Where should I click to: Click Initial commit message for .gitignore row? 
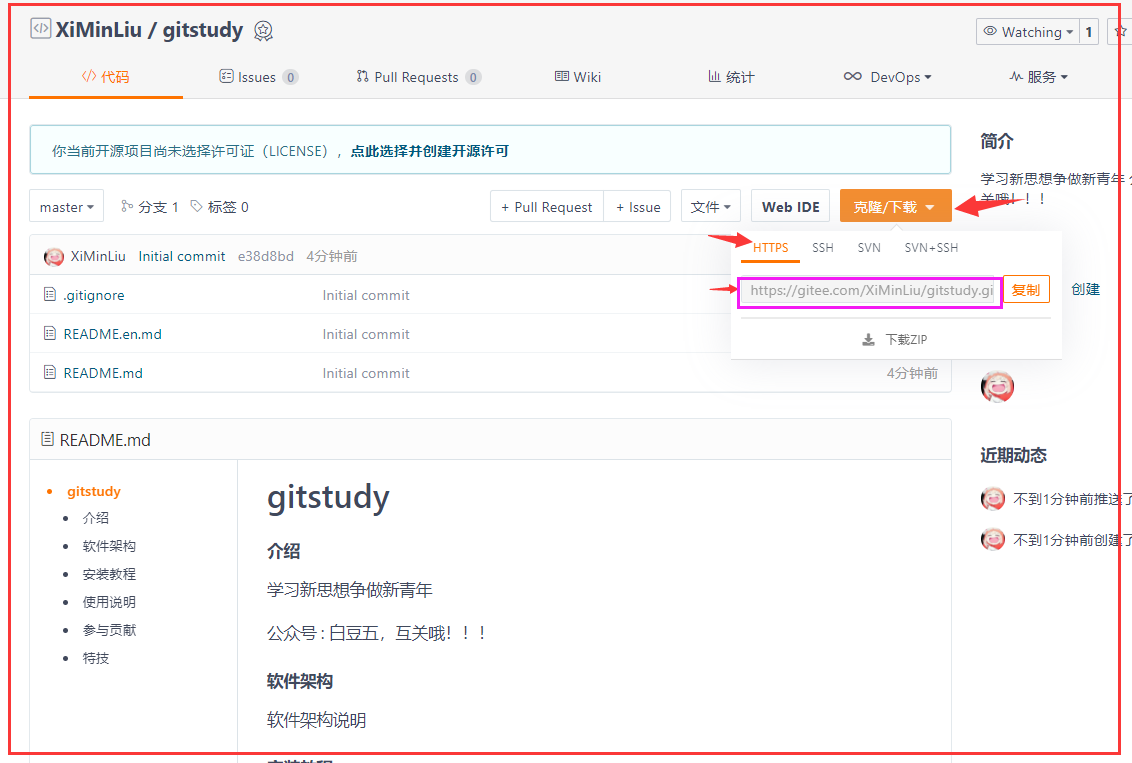coord(366,295)
